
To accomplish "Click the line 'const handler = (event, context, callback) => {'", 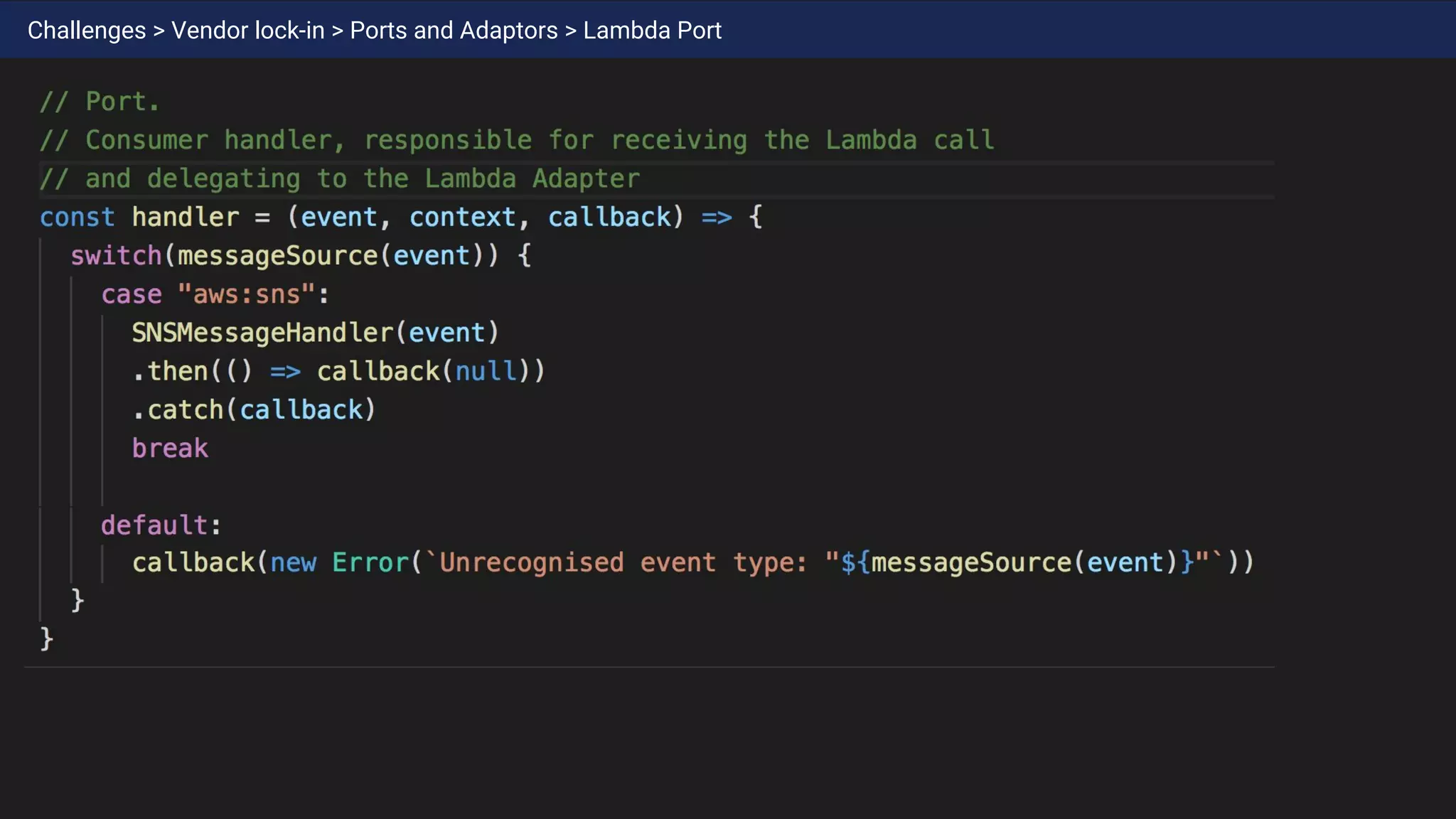I will point(402,217).
